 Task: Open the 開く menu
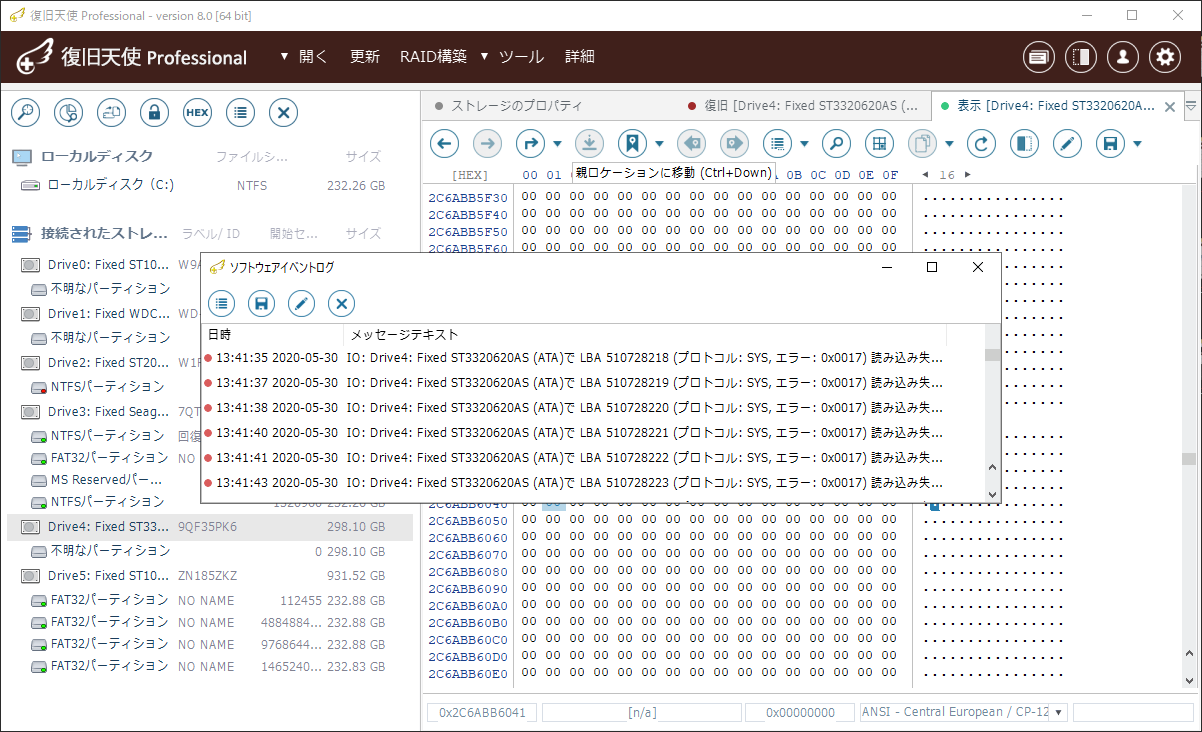[313, 57]
